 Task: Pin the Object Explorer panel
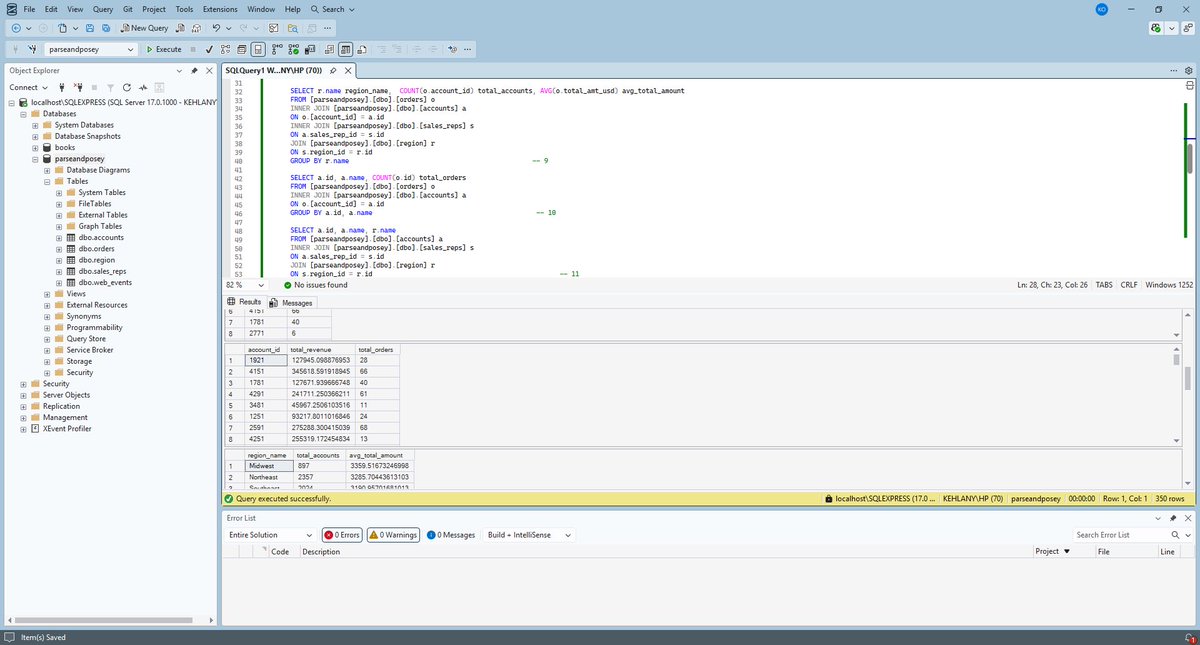[194, 71]
